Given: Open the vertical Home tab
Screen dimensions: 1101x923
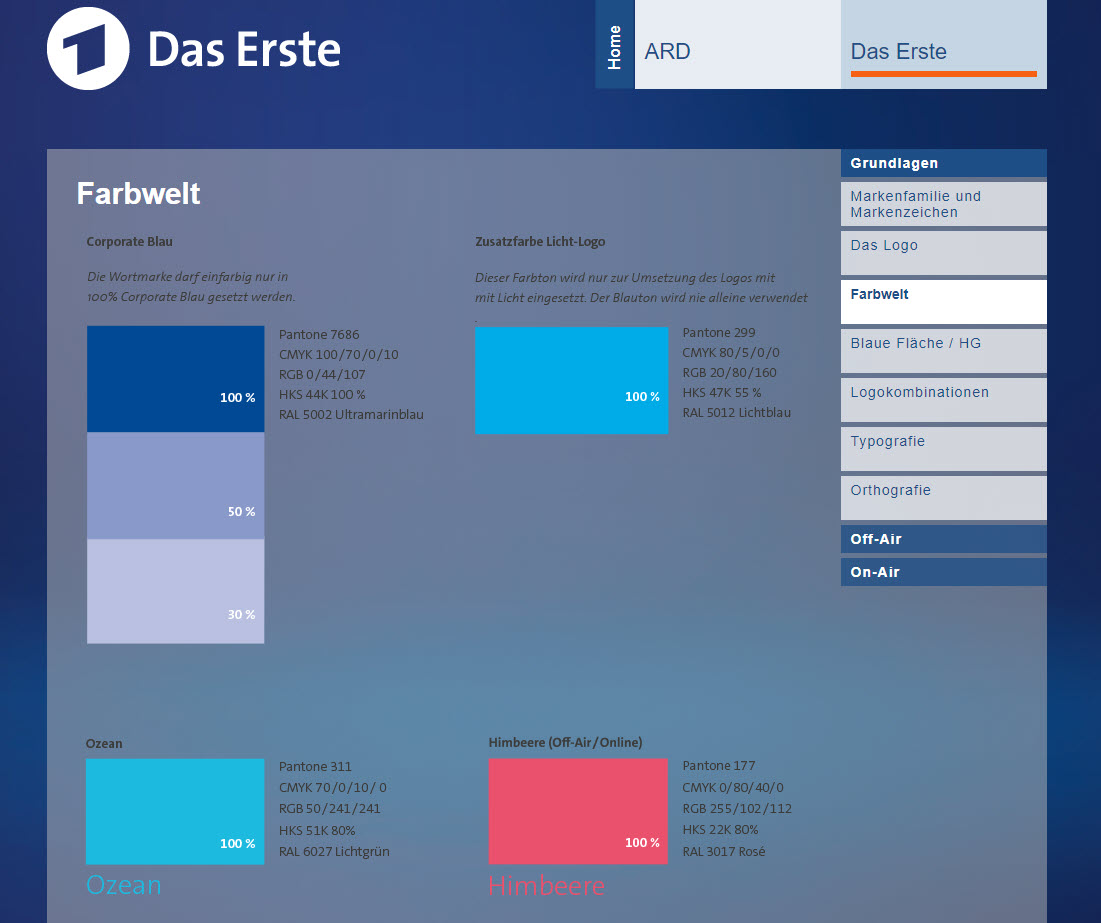Looking at the screenshot, I should (x=614, y=45).
